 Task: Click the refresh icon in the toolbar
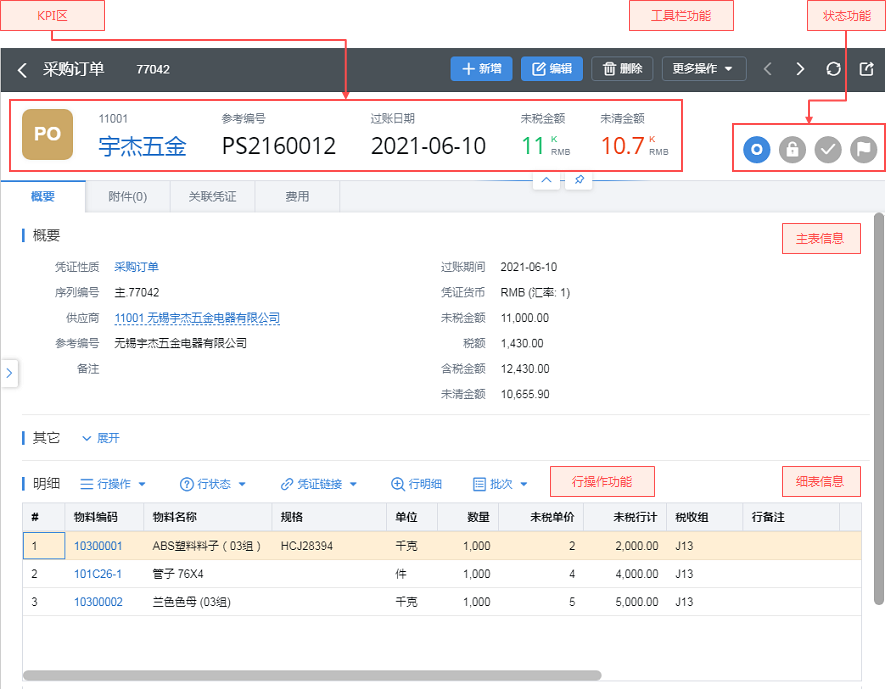(833, 69)
